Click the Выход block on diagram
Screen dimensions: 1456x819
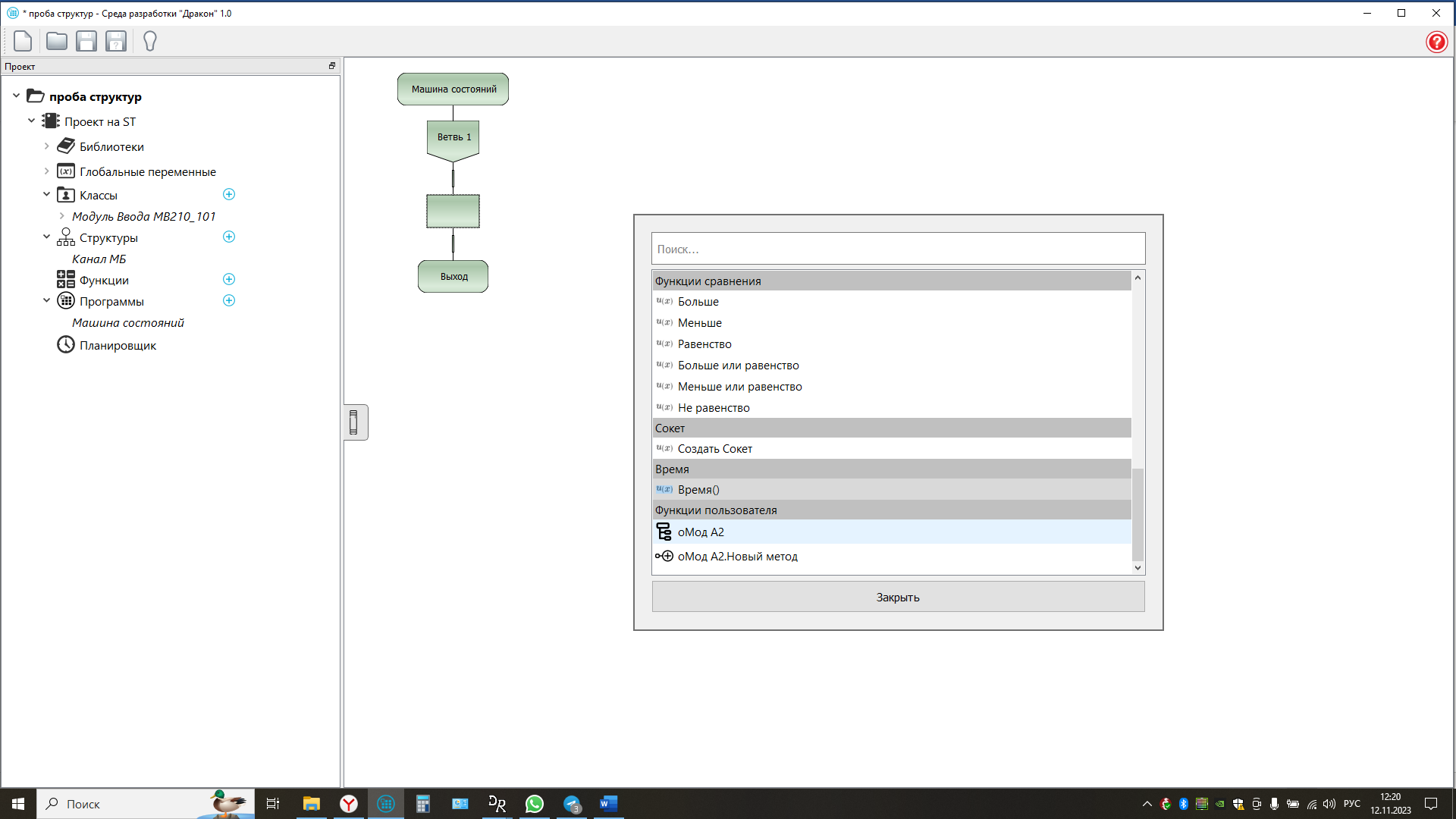point(453,277)
